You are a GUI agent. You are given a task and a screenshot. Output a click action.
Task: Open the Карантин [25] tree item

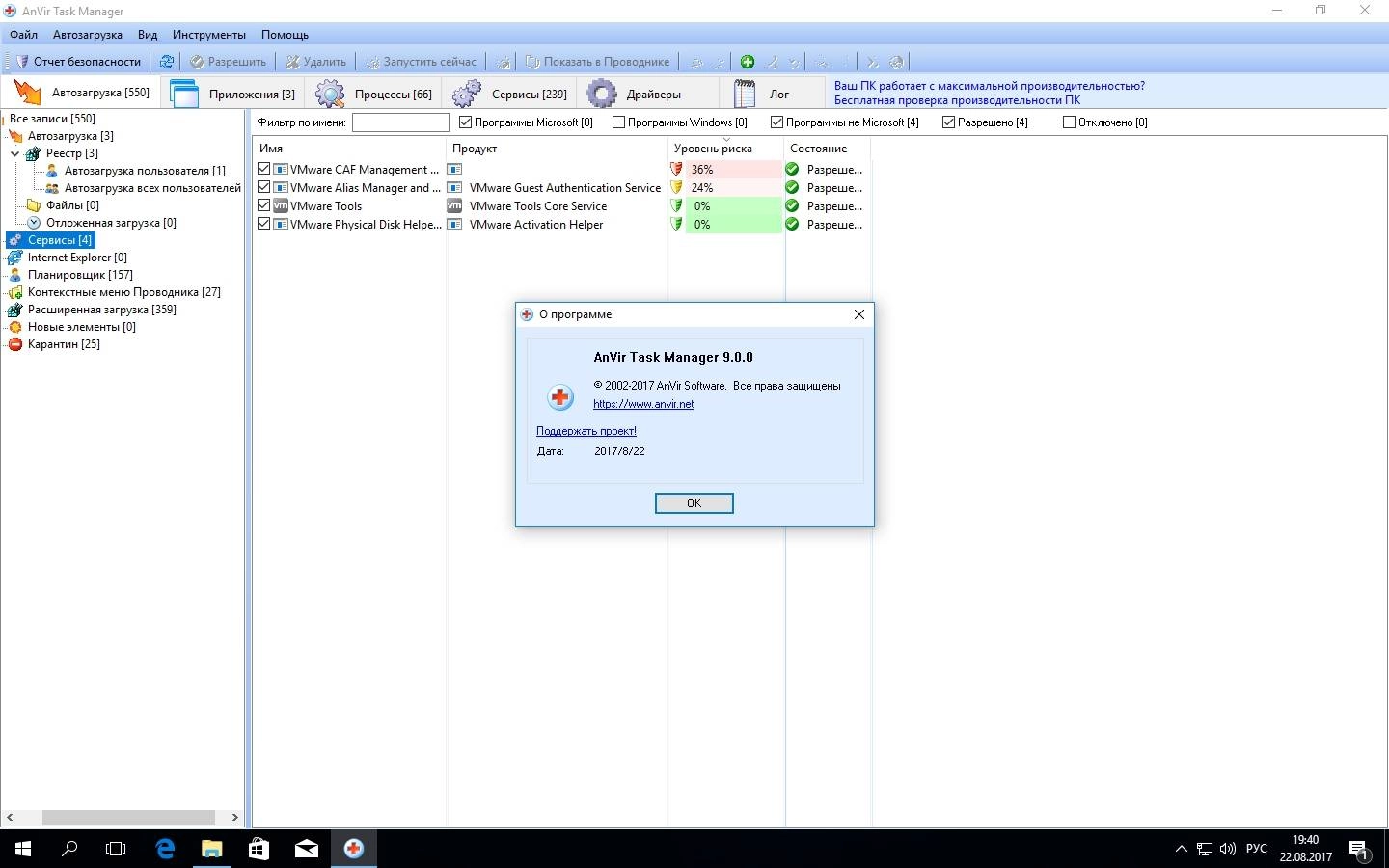64,344
